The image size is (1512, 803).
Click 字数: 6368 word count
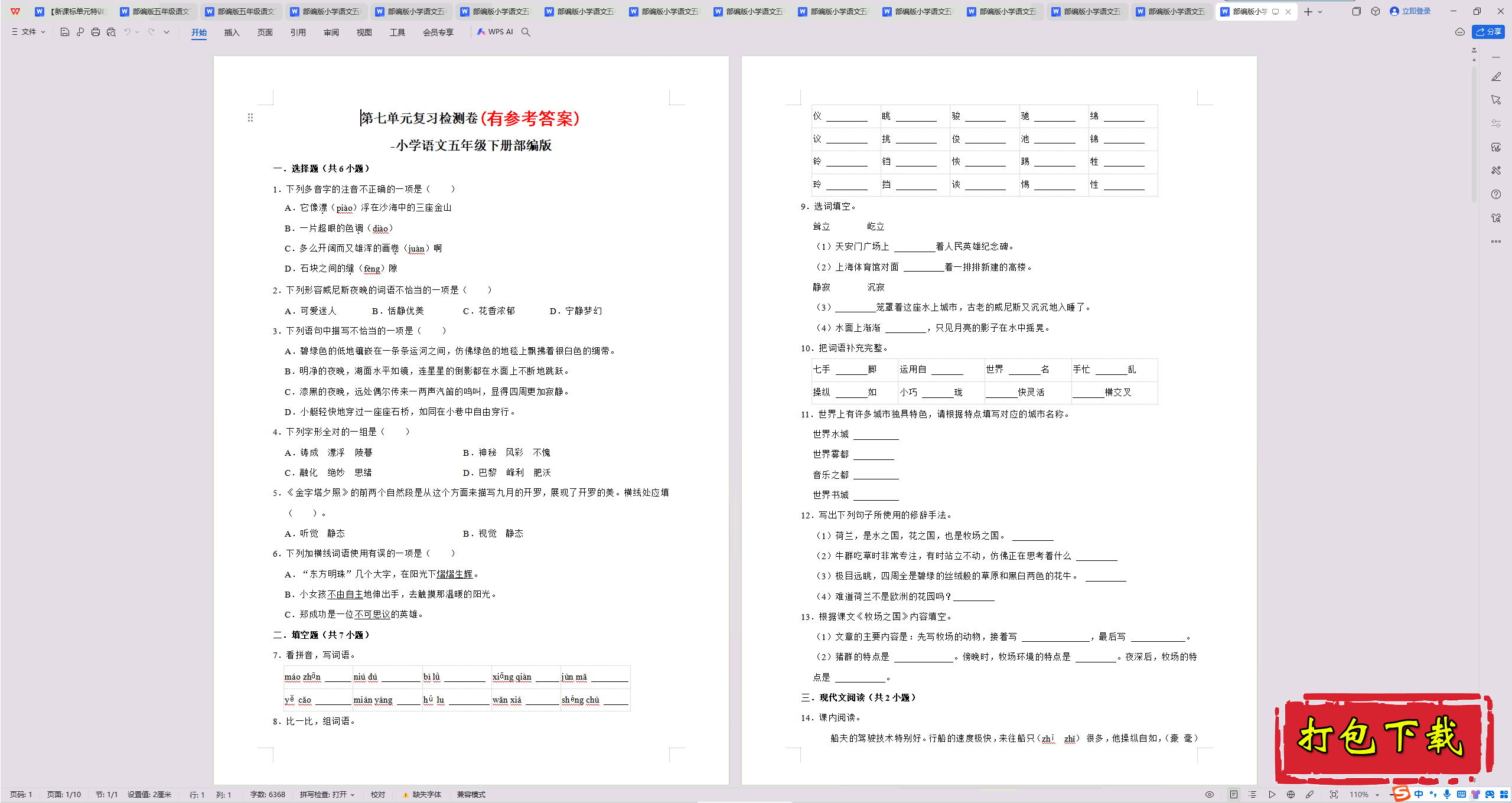[268, 795]
